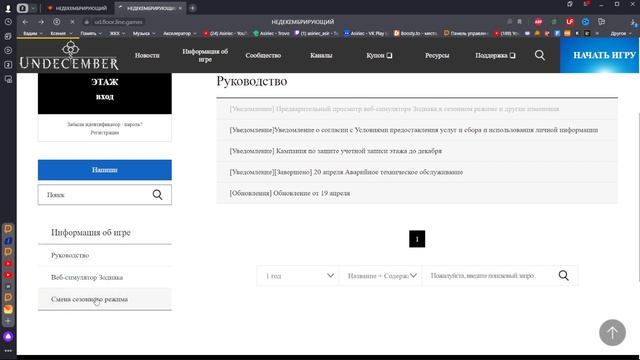Screen dimensions: 640x360
Task: Submit the board search with the magnifier
Action: [x=564, y=276]
